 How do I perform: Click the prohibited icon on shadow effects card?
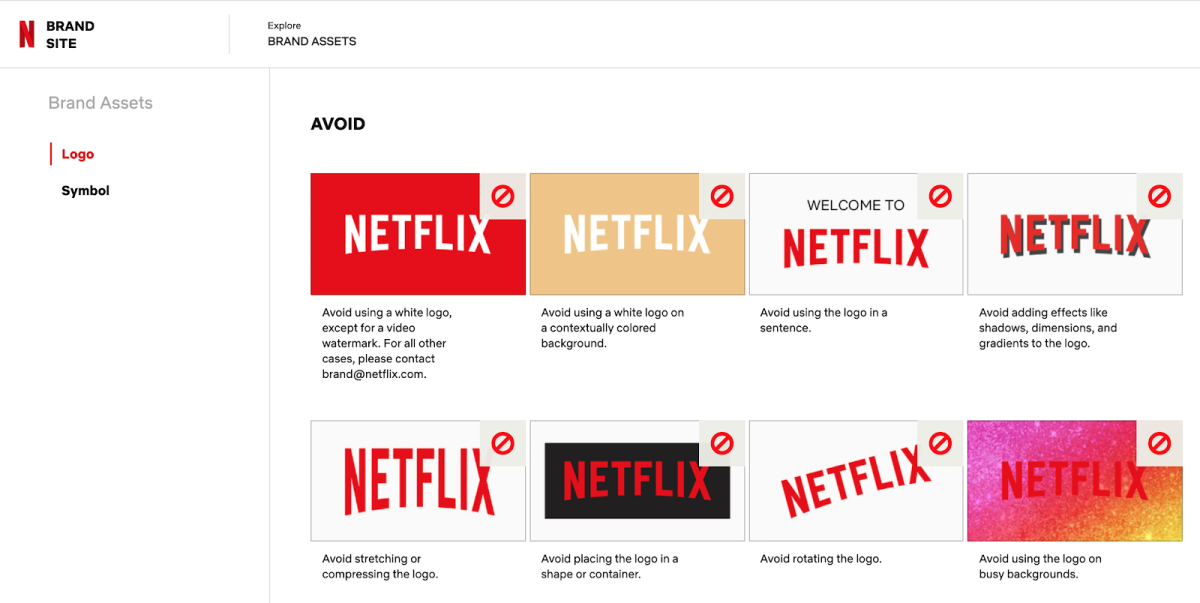[x=1159, y=196]
